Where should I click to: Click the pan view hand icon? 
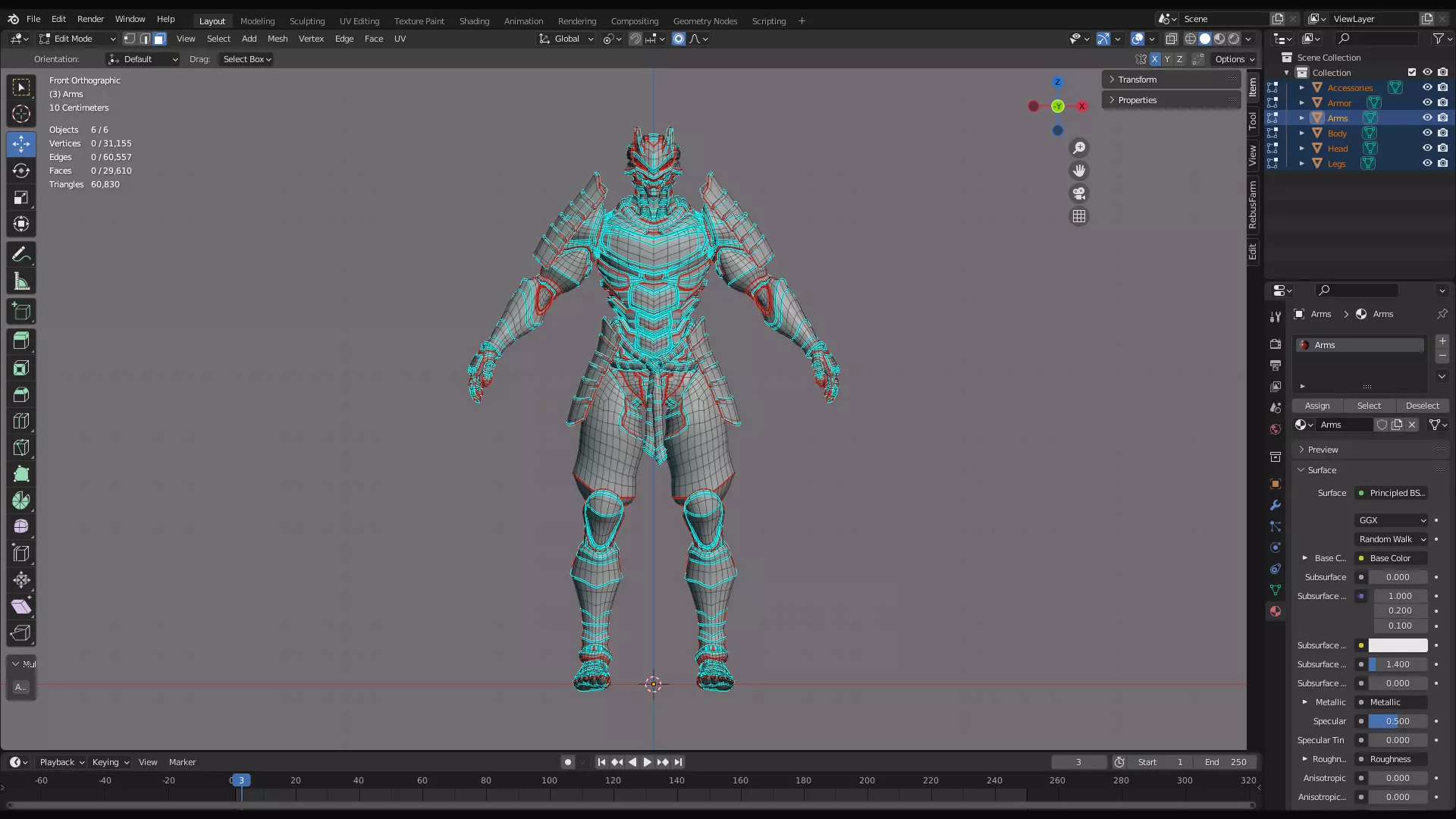pos(1078,171)
